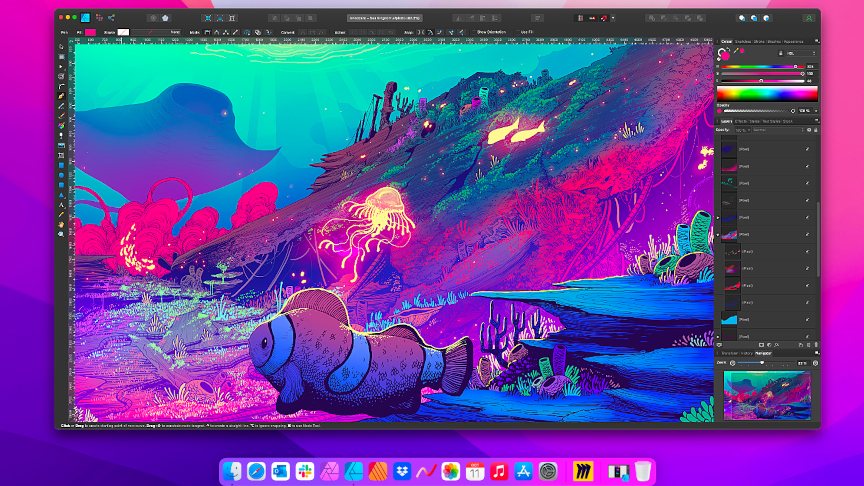Open Affinity Photo from the Dock
This screenshot has height=486, width=864.
click(330, 472)
